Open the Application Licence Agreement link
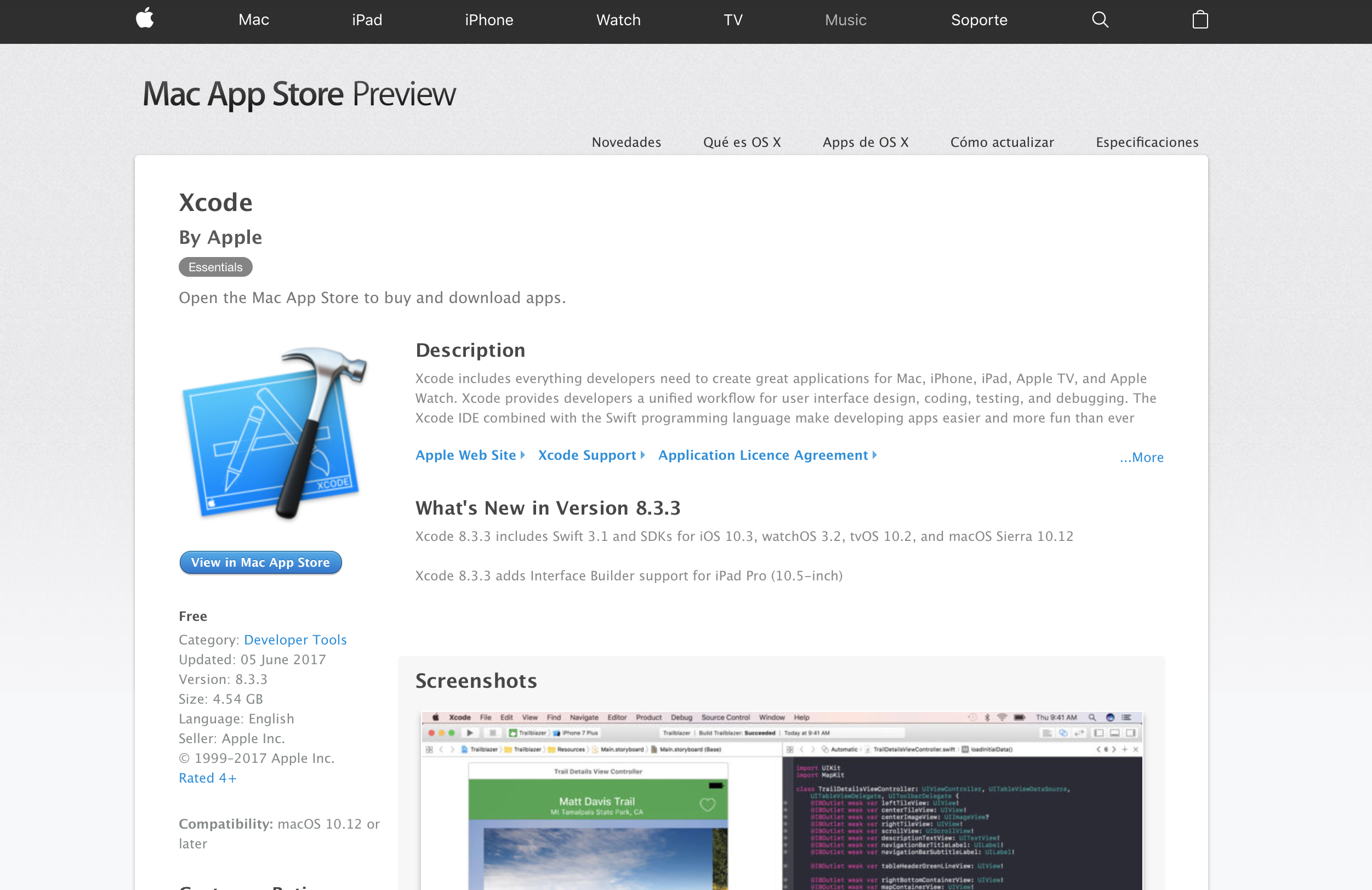Screen dimensions: 1372x890 767,455
